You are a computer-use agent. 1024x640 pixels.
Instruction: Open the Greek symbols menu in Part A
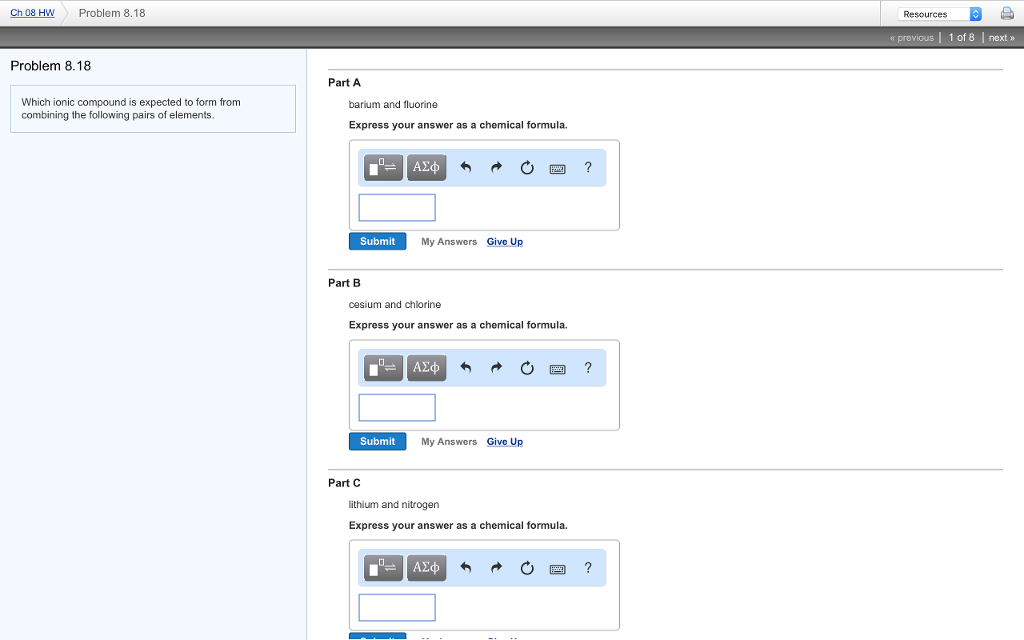pyautogui.click(x=426, y=168)
